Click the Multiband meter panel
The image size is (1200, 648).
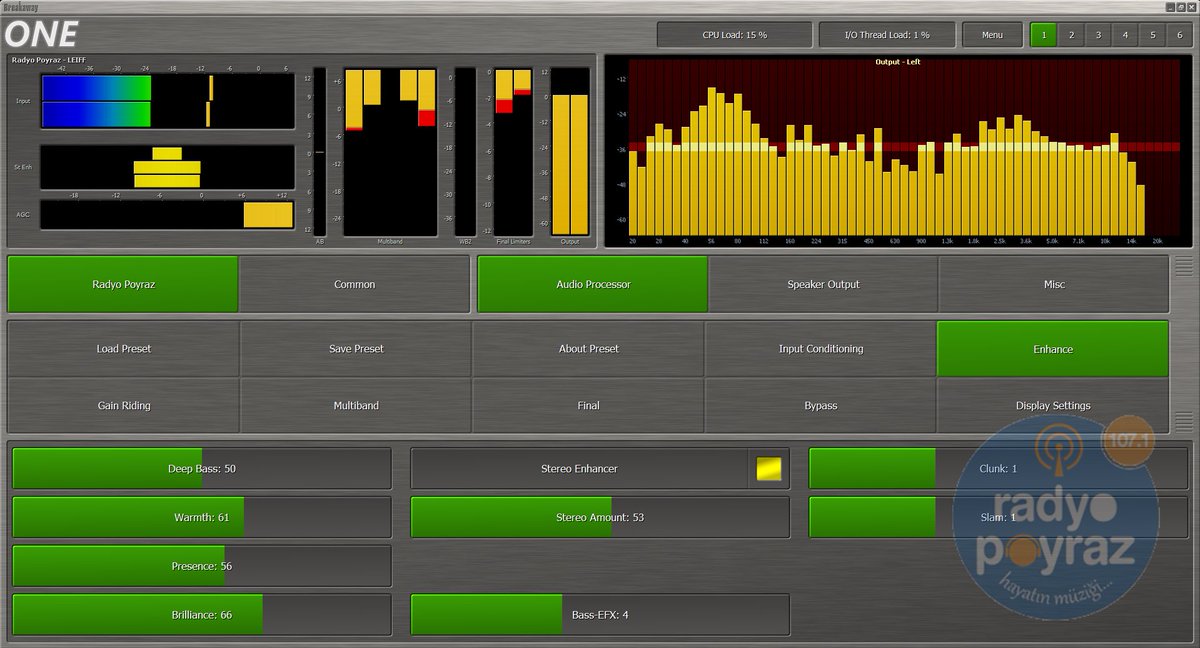tap(390, 152)
